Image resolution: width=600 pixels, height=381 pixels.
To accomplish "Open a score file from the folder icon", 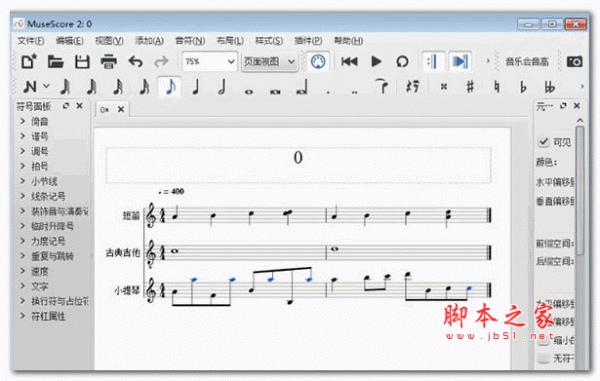I will pos(55,62).
